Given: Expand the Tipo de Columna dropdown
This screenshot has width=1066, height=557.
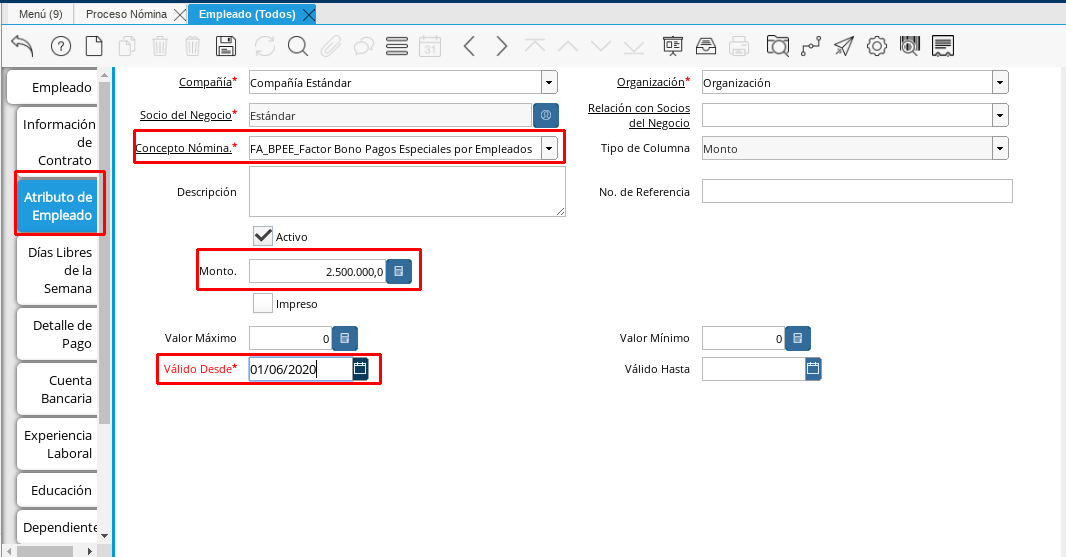Looking at the screenshot, I should tap(1000, 148).
